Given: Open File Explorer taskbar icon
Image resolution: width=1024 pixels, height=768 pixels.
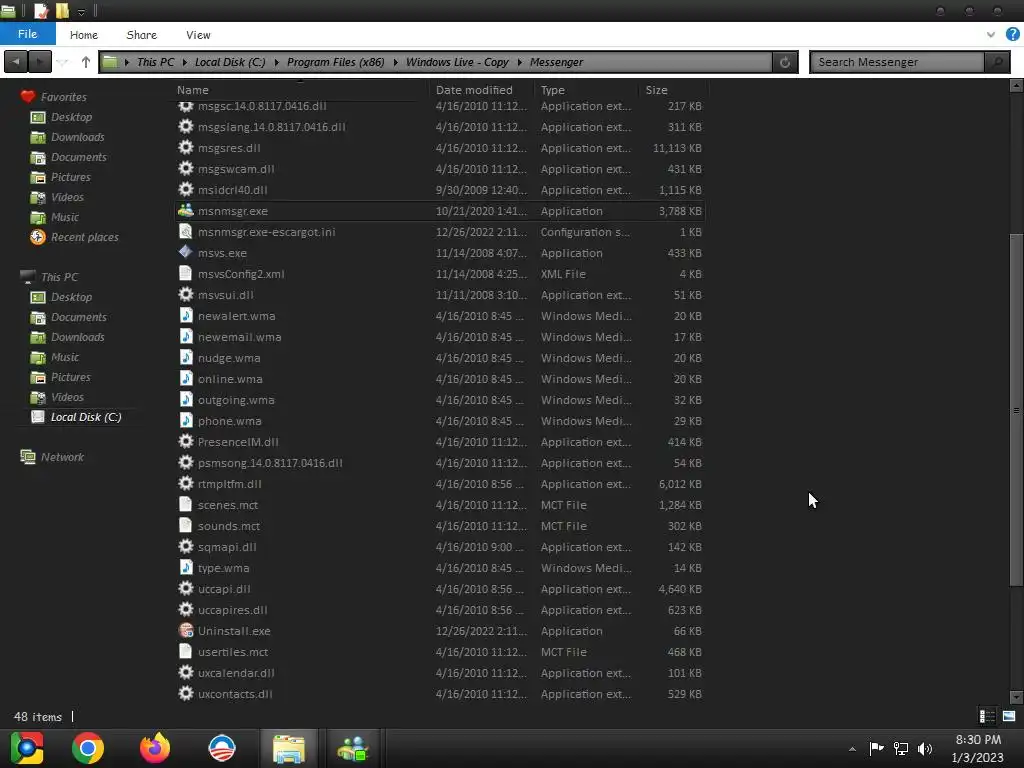Looking at the screenshot, I should pos(289,748).
